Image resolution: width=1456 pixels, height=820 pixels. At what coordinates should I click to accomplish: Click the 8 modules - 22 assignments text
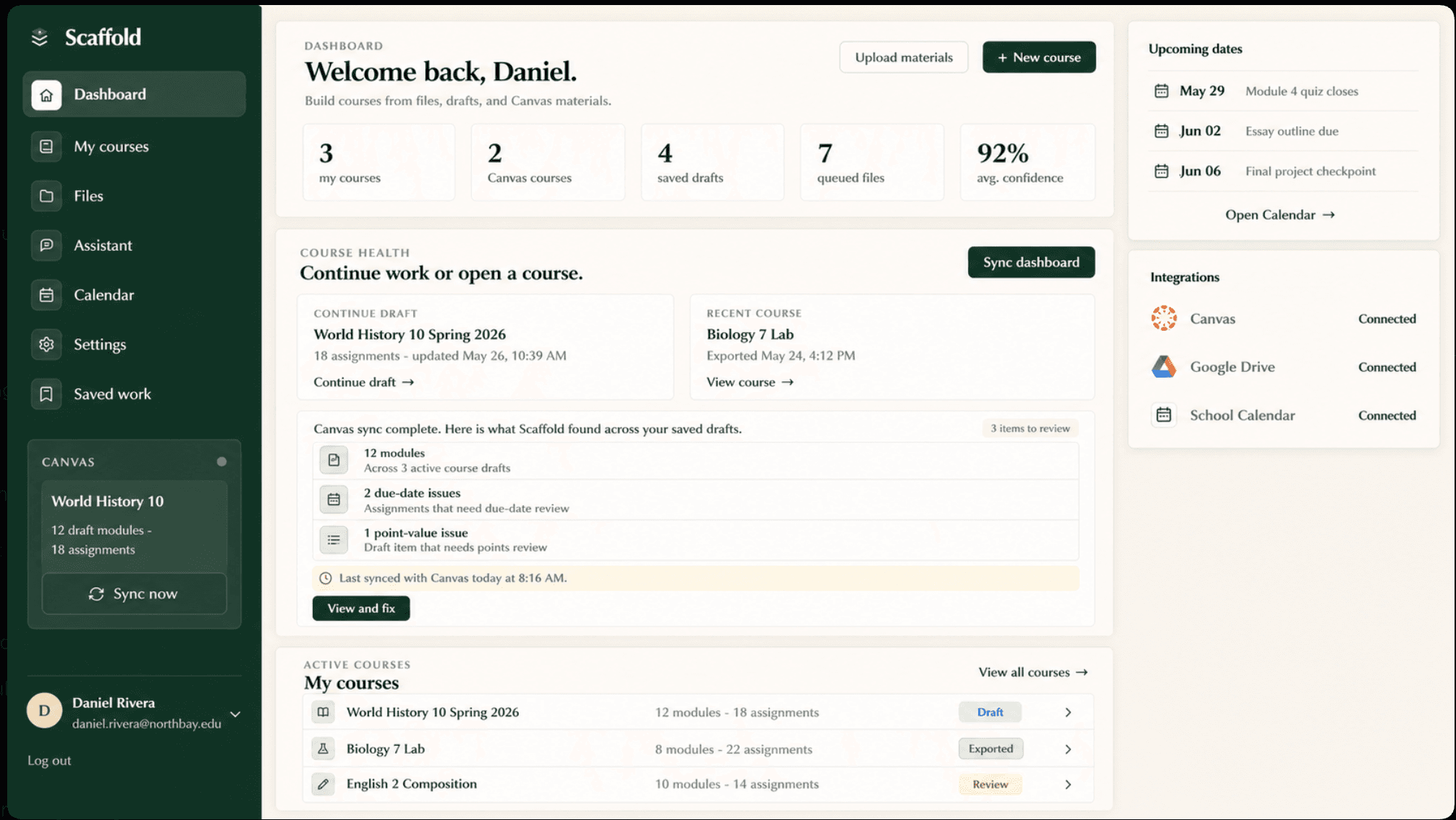click(x=733, y=749)
